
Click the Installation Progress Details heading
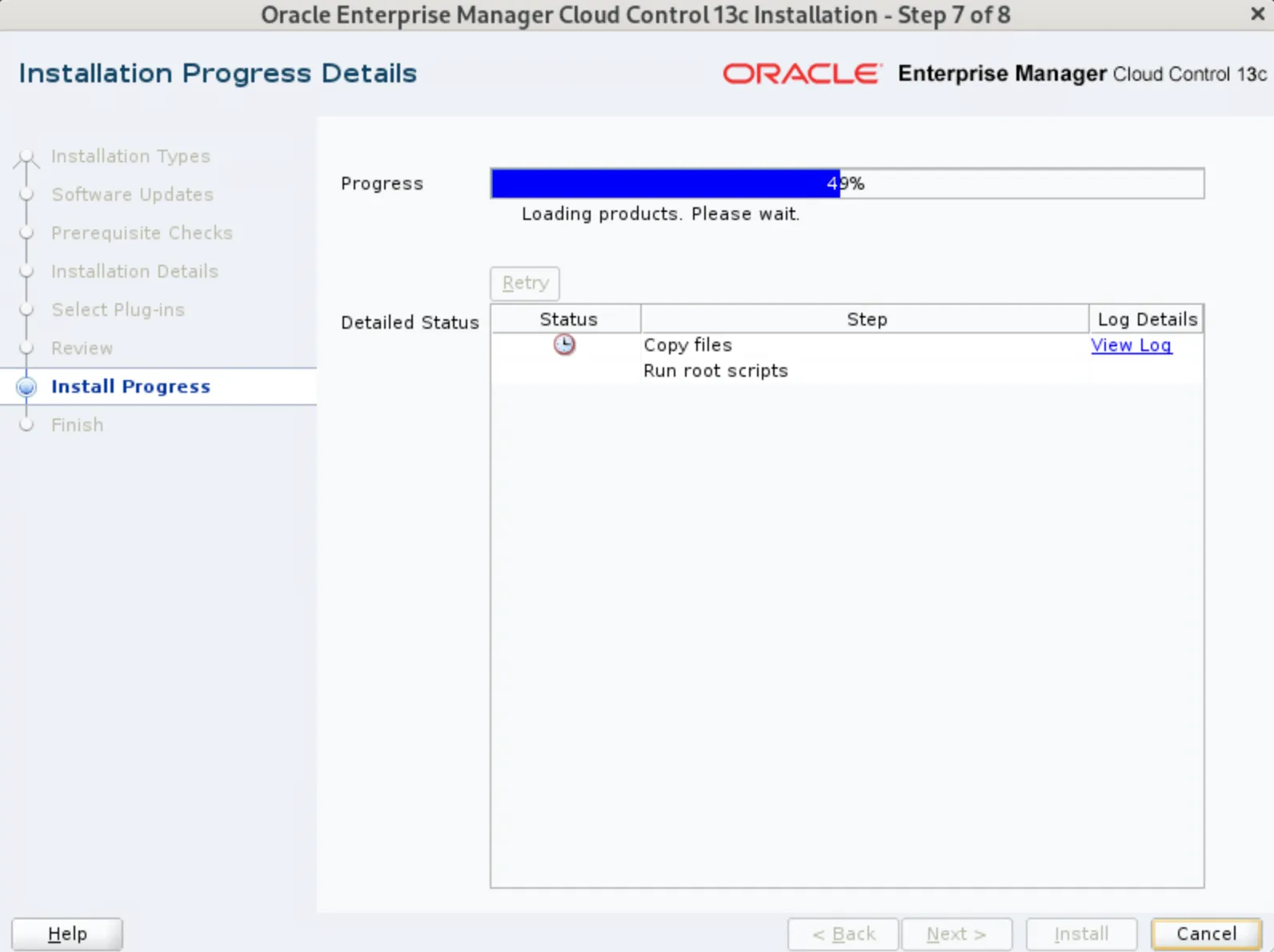pyautogui.click(x=218, y=74)
